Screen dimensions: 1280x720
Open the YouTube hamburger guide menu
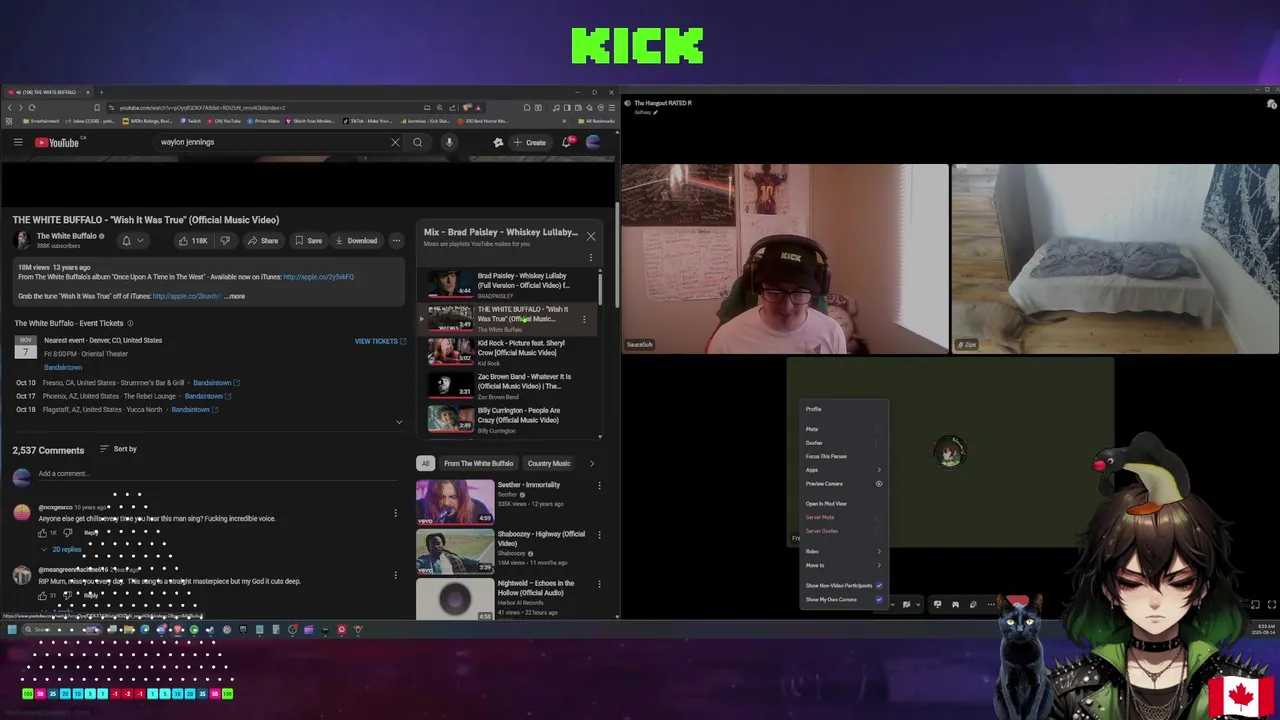(x=18, y=142)
